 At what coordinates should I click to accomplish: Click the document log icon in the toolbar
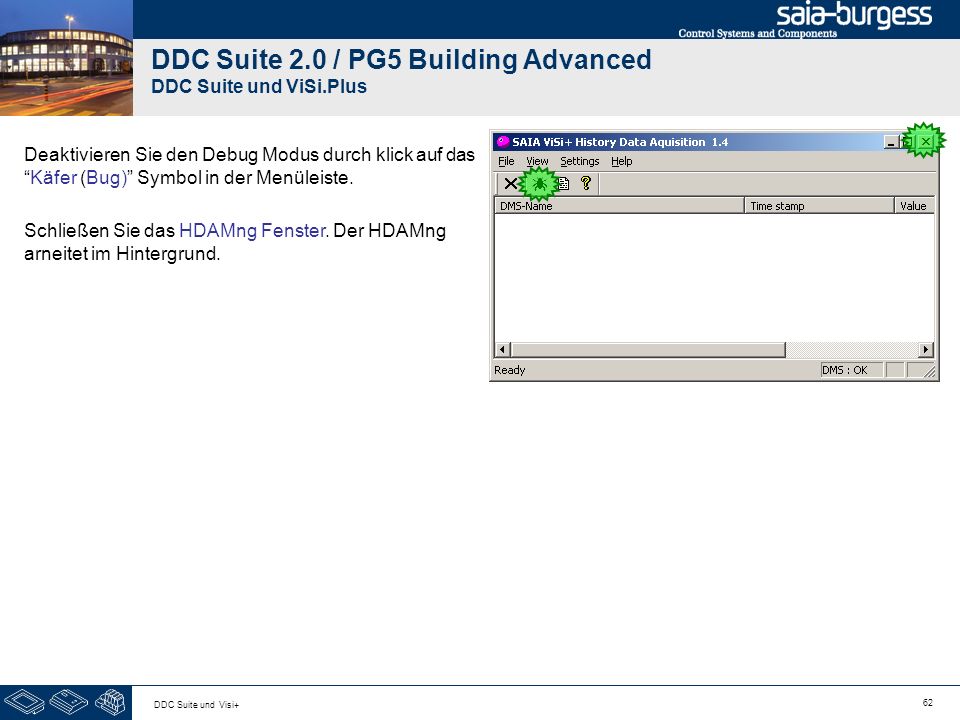[x=564, y=183]
